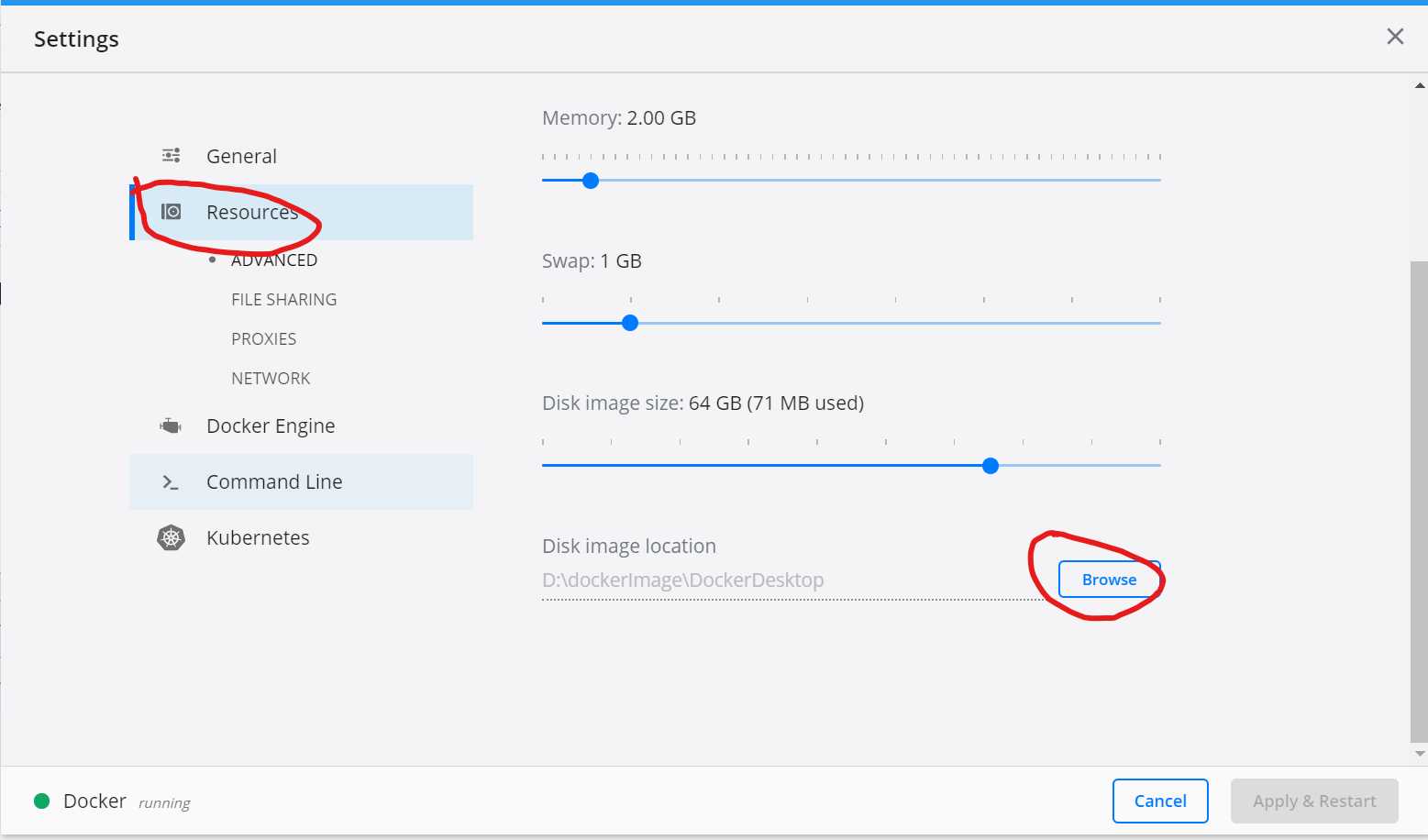
Task: Click the 'running' status text
Action: click(x=164, y=803)
